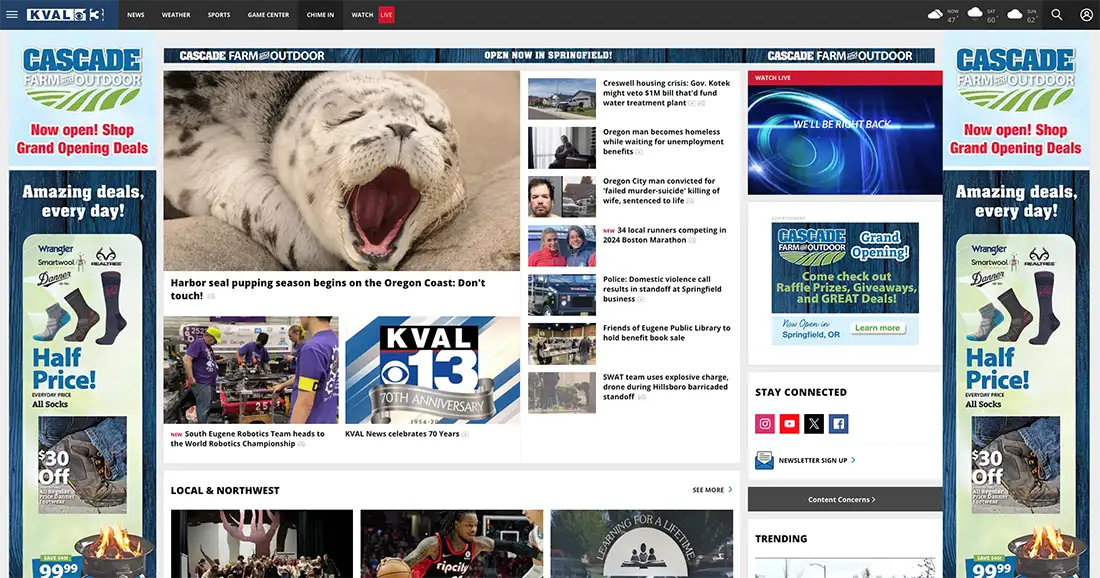Click the Saturday forecast cloud icon
This screenshot has width=1100, height=578.
(975, 13)
